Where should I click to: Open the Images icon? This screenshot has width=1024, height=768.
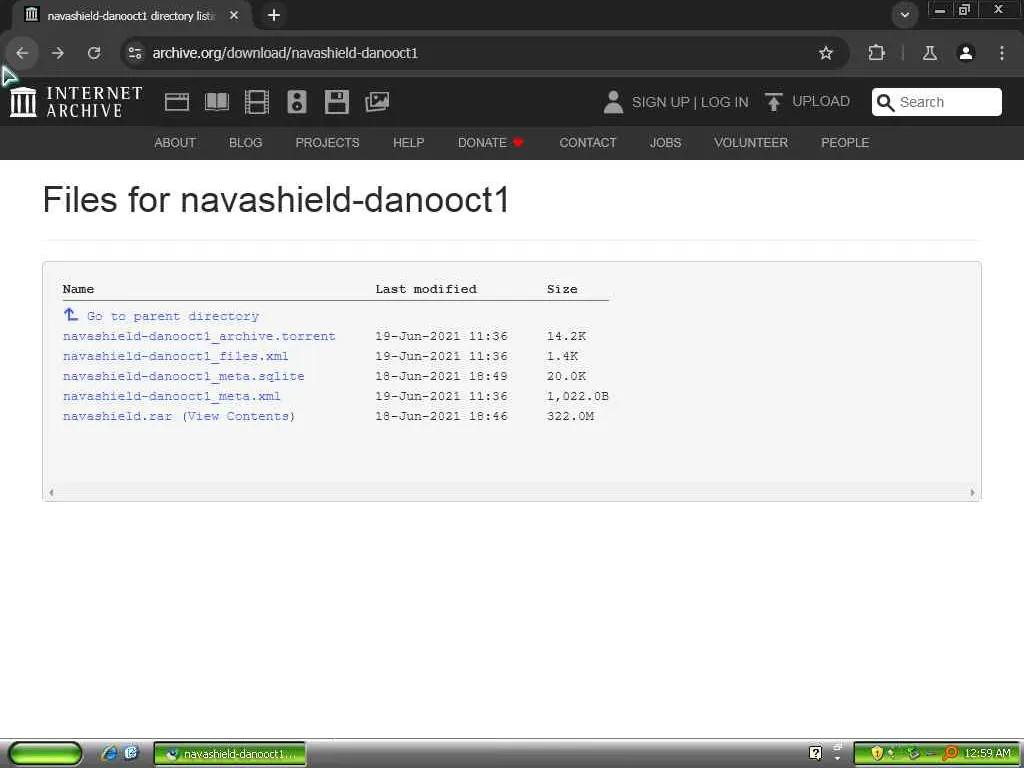[x=377, y=102]
